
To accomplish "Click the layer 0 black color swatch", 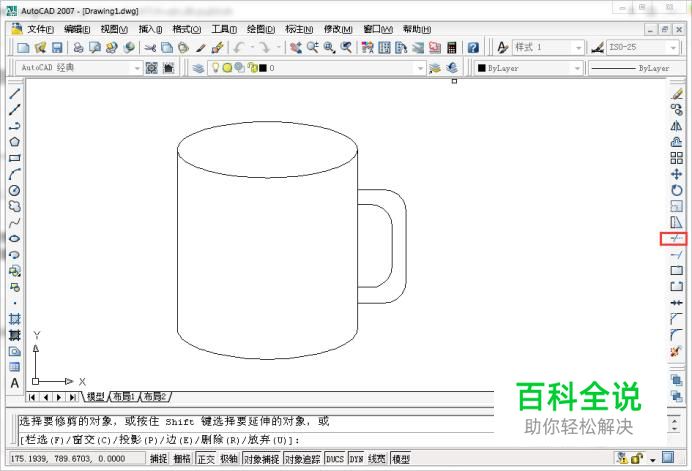I will (263, 68).
